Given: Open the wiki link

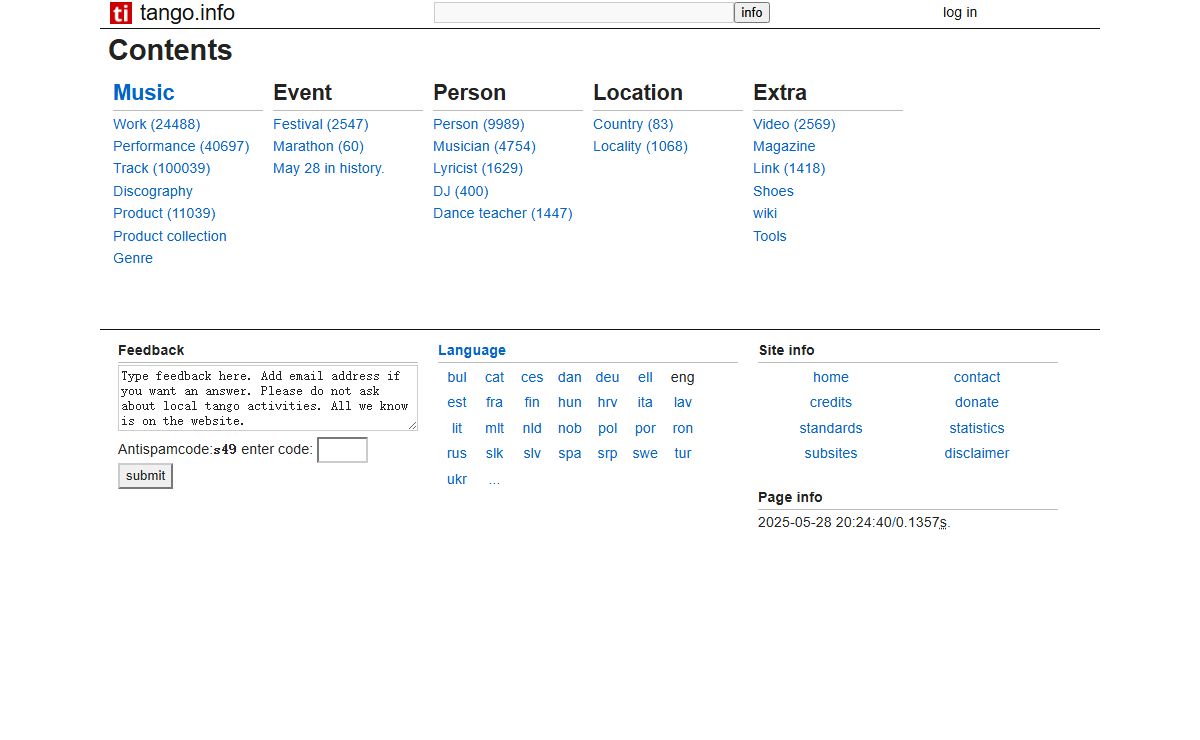Looking at the screenshot, I should pyautogui.click(x=765, y=213).
